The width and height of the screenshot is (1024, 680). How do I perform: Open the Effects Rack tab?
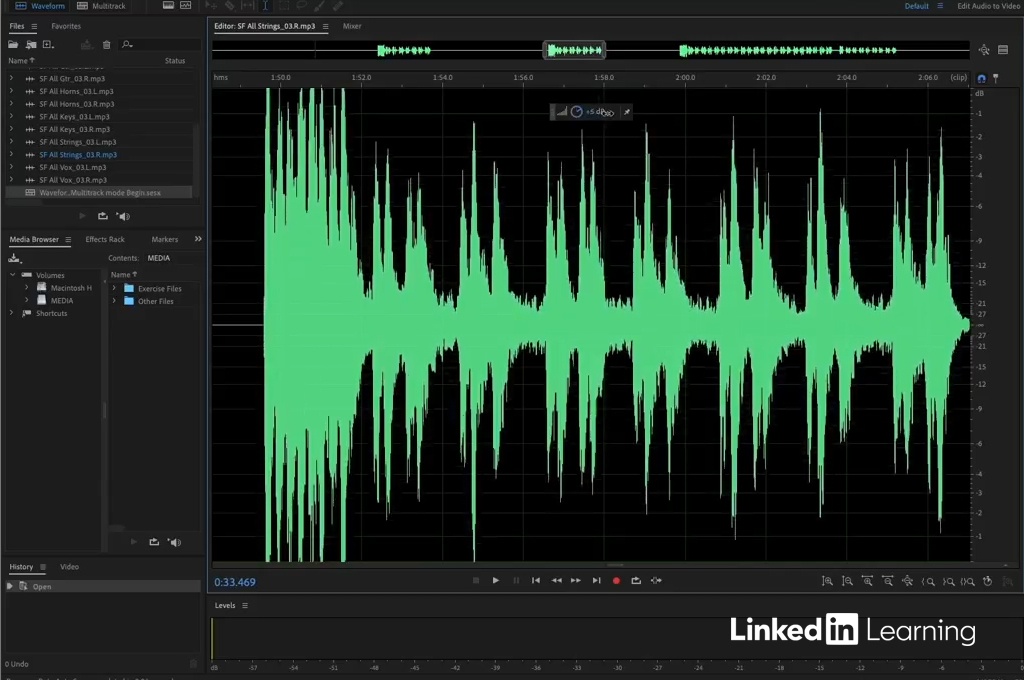pos(105,240)
